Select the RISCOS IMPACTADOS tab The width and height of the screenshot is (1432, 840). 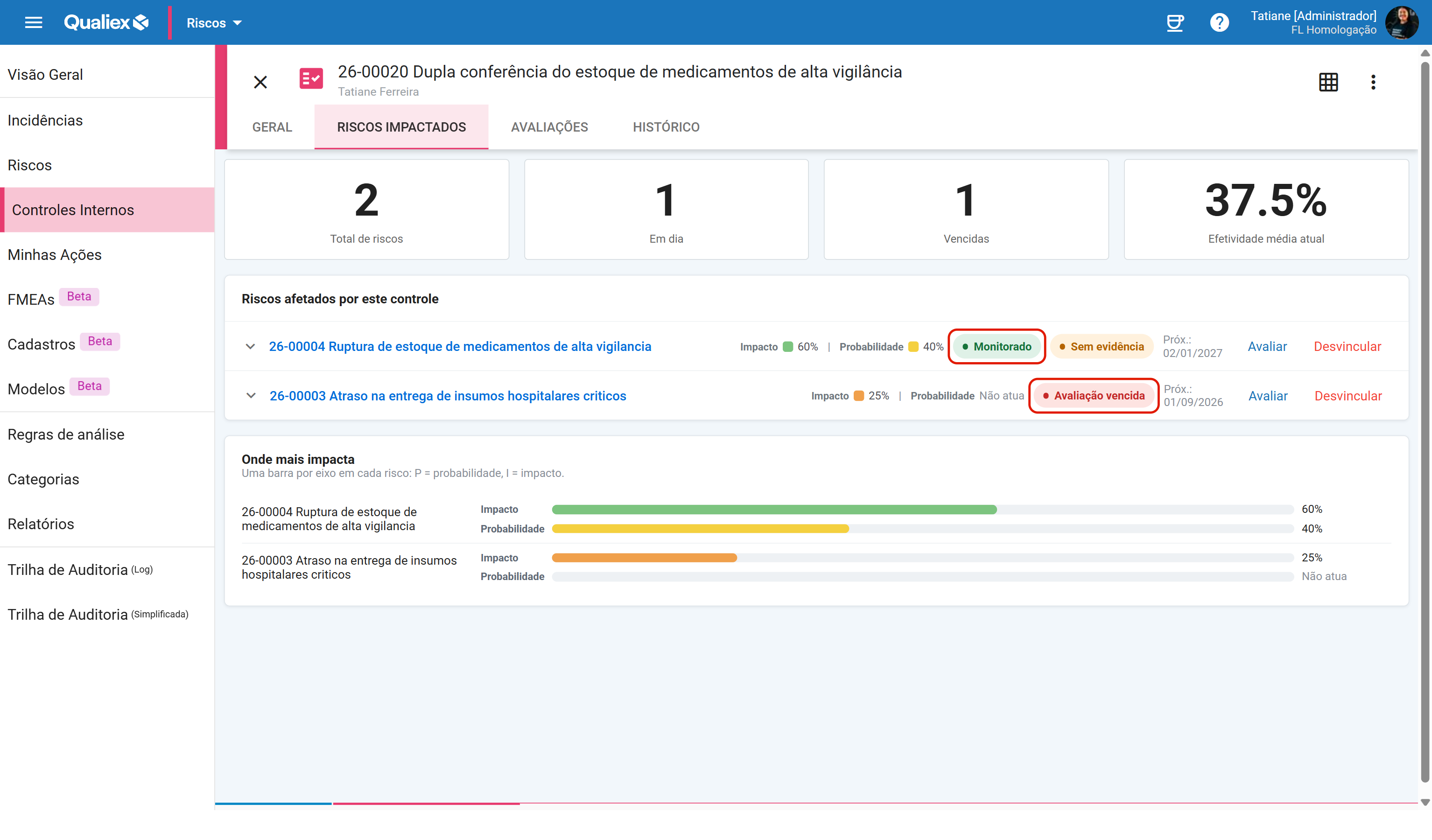[401, 127]
